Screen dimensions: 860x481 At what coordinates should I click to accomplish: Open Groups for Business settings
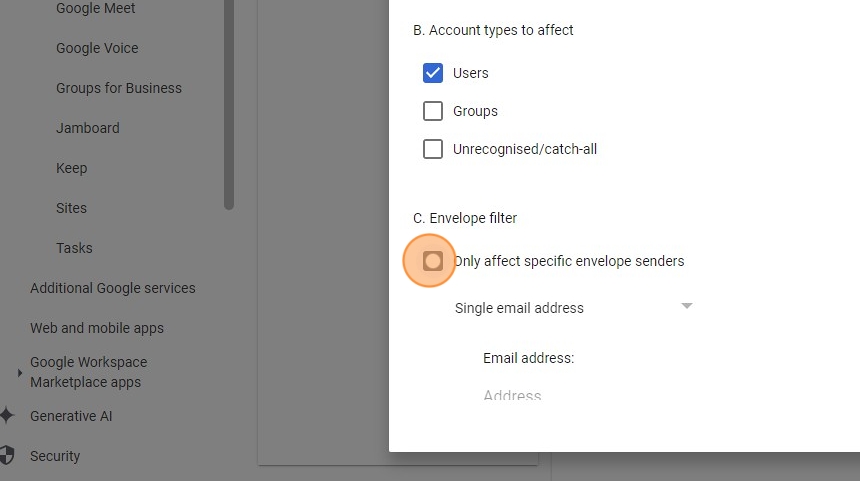click(118, 88)
